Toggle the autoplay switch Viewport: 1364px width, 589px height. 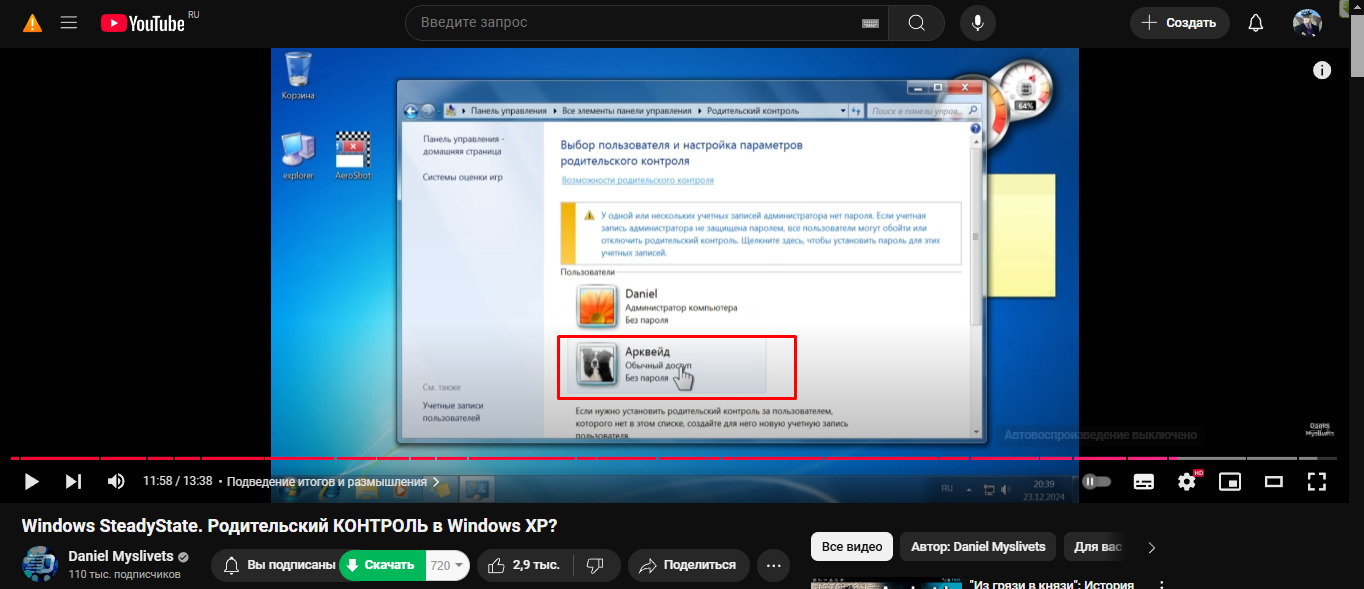point(1097,481)
